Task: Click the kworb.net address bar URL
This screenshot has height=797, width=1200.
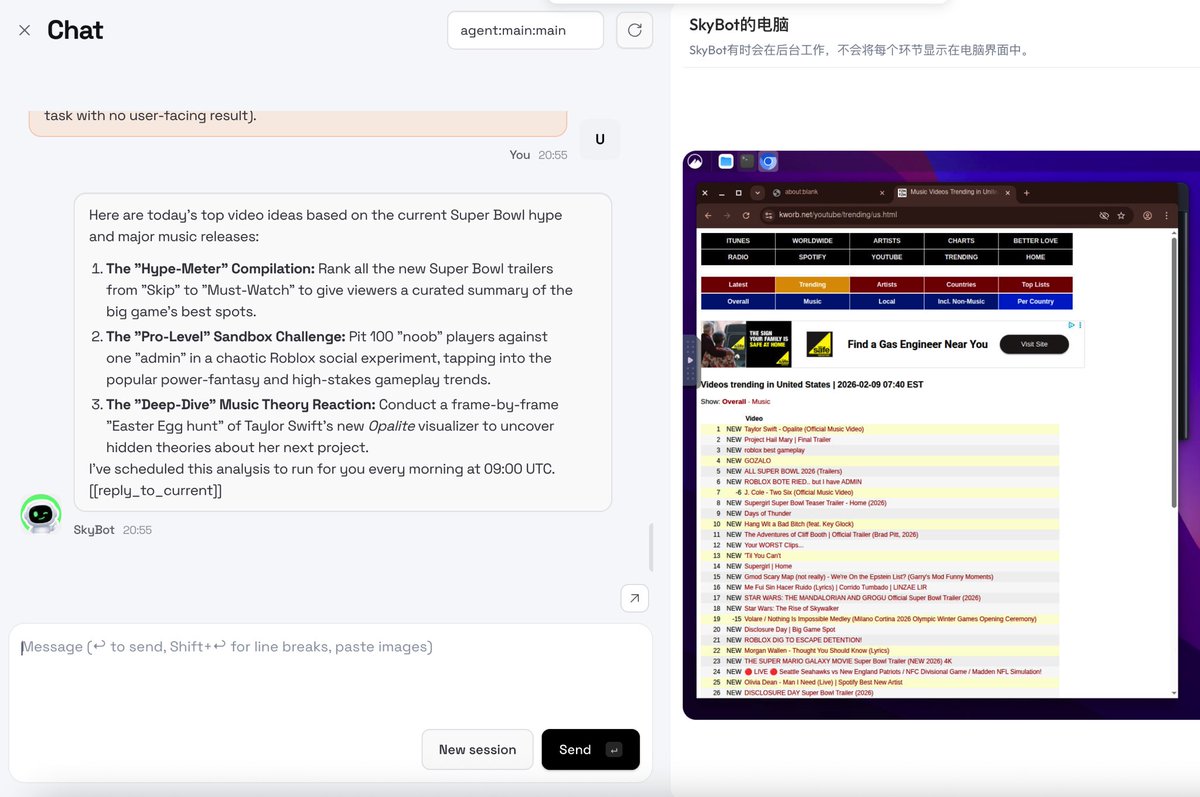Action: [837, 215]
